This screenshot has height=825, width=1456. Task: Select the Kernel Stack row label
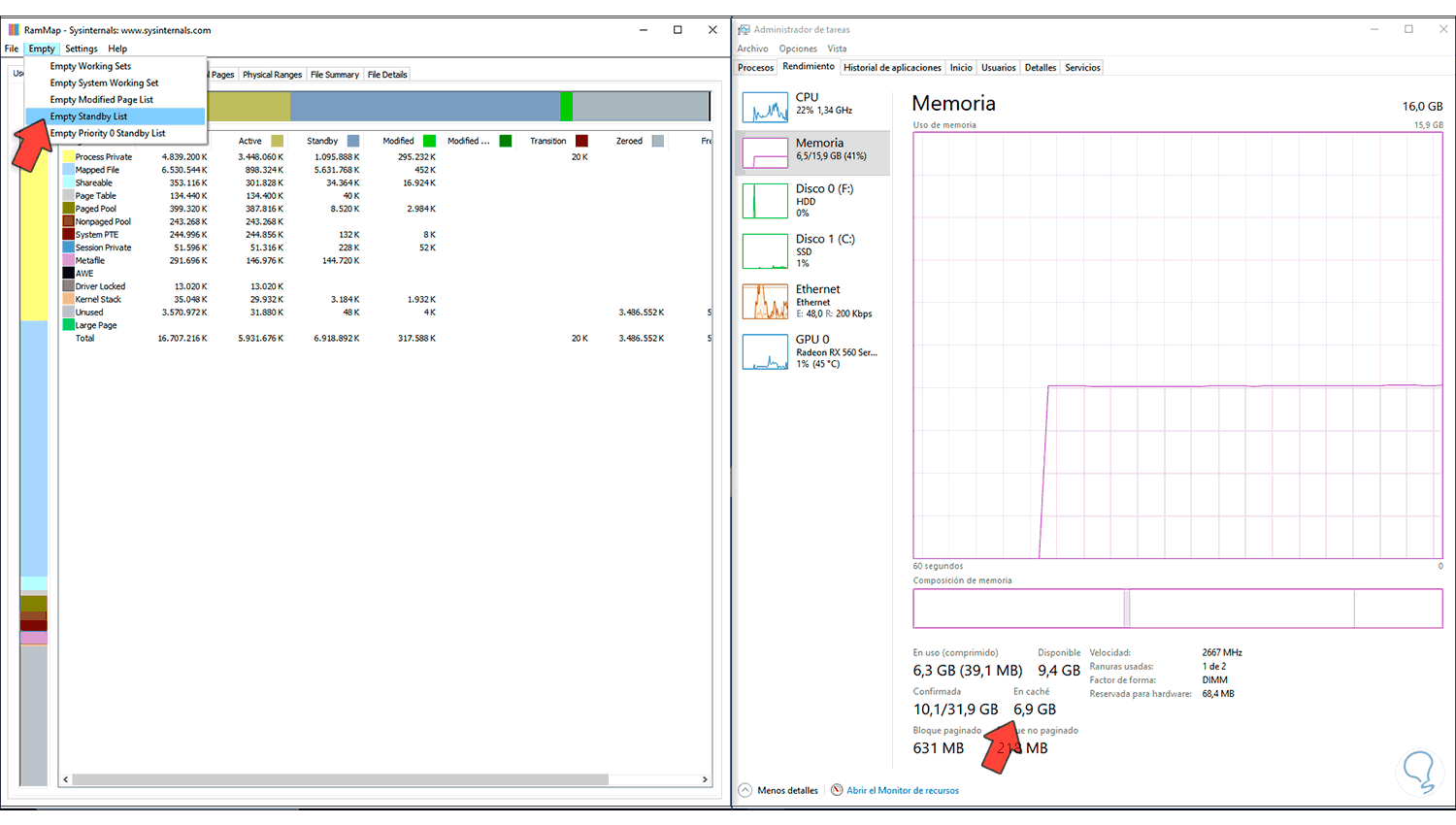[99, 299]
